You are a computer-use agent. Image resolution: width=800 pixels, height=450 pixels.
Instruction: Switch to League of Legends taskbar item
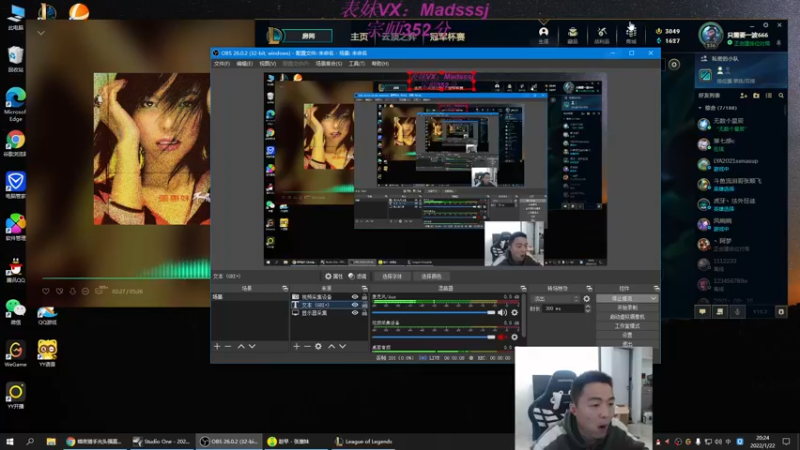coord(364,441)
